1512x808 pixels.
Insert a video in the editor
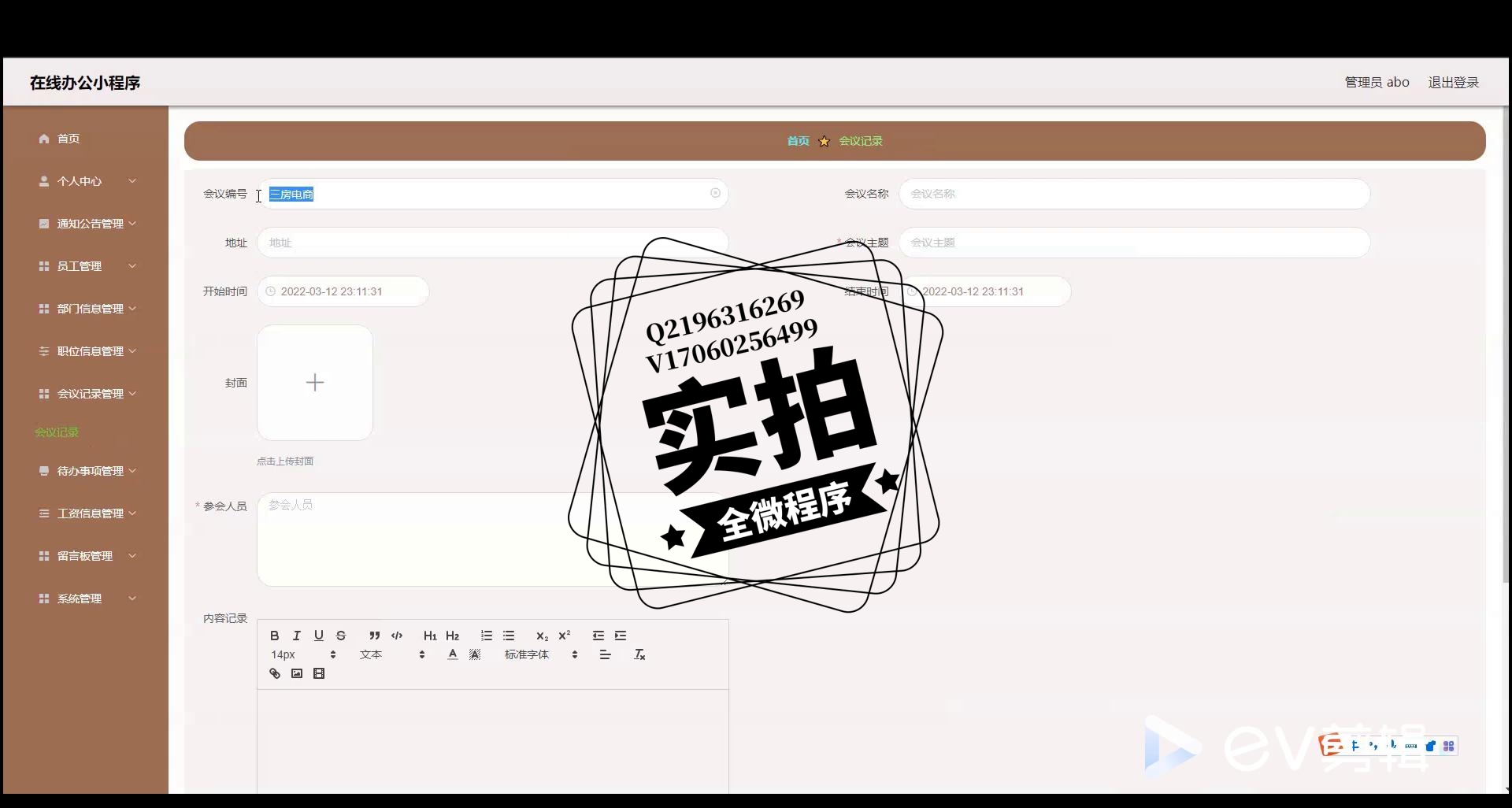click(318, 673)
